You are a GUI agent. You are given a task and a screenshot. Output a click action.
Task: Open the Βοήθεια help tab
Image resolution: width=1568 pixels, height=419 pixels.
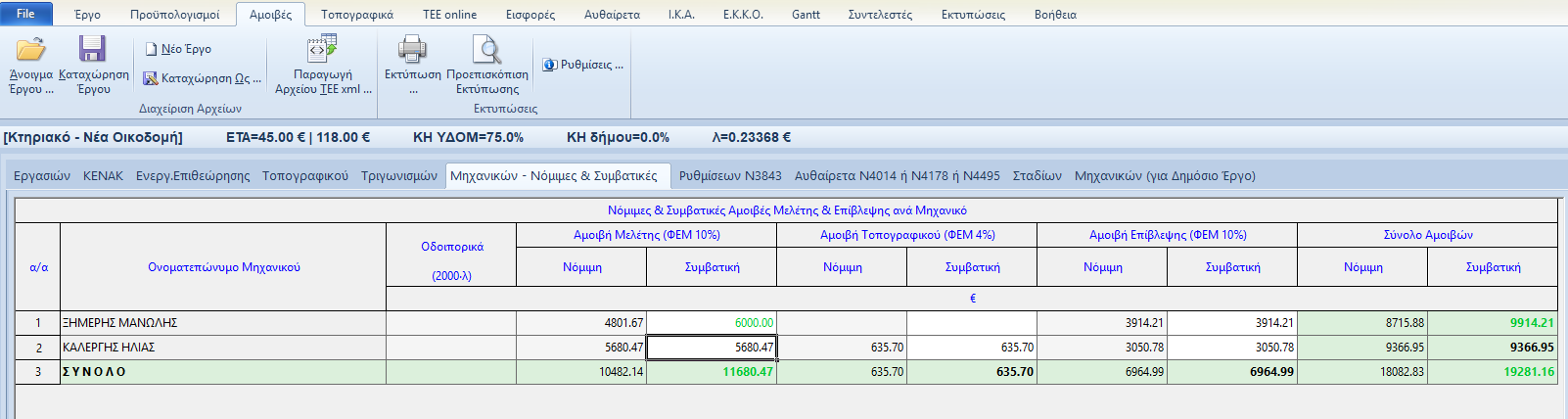(x=1055, y=15)
